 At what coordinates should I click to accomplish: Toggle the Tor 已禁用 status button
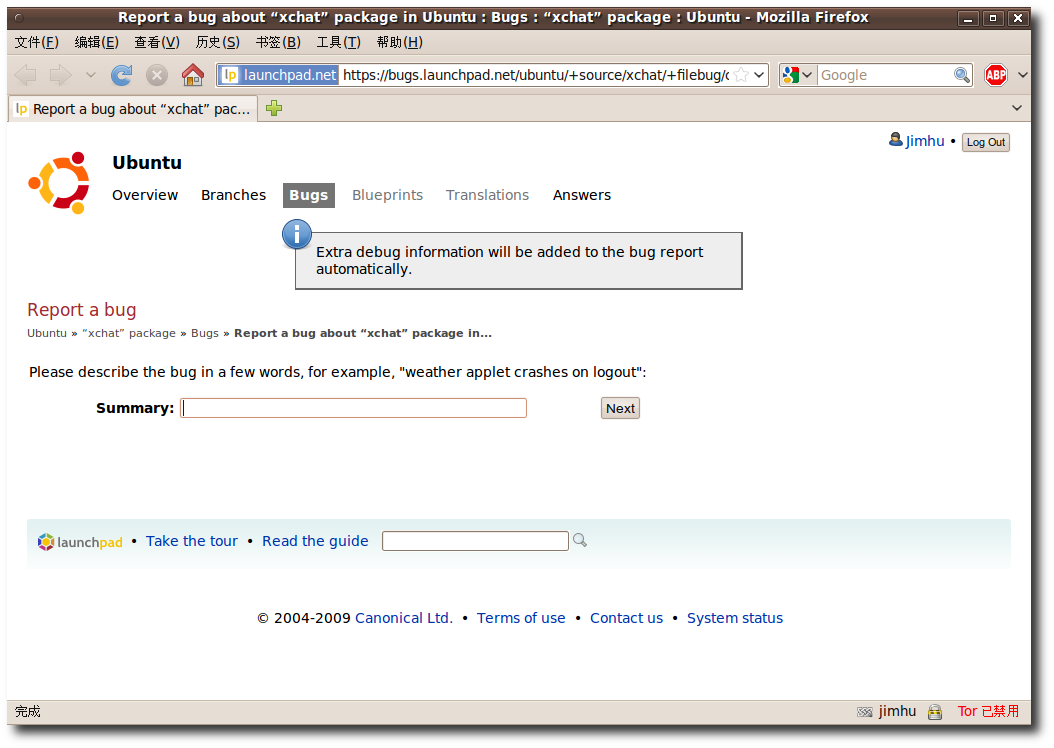tap(988, 711)
